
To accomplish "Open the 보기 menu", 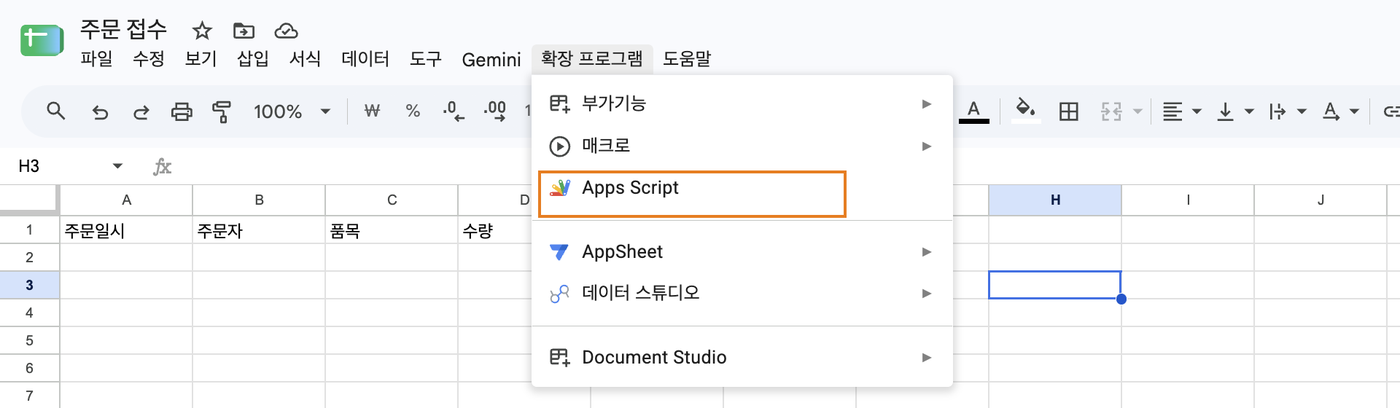I will [x=200, y=59].
